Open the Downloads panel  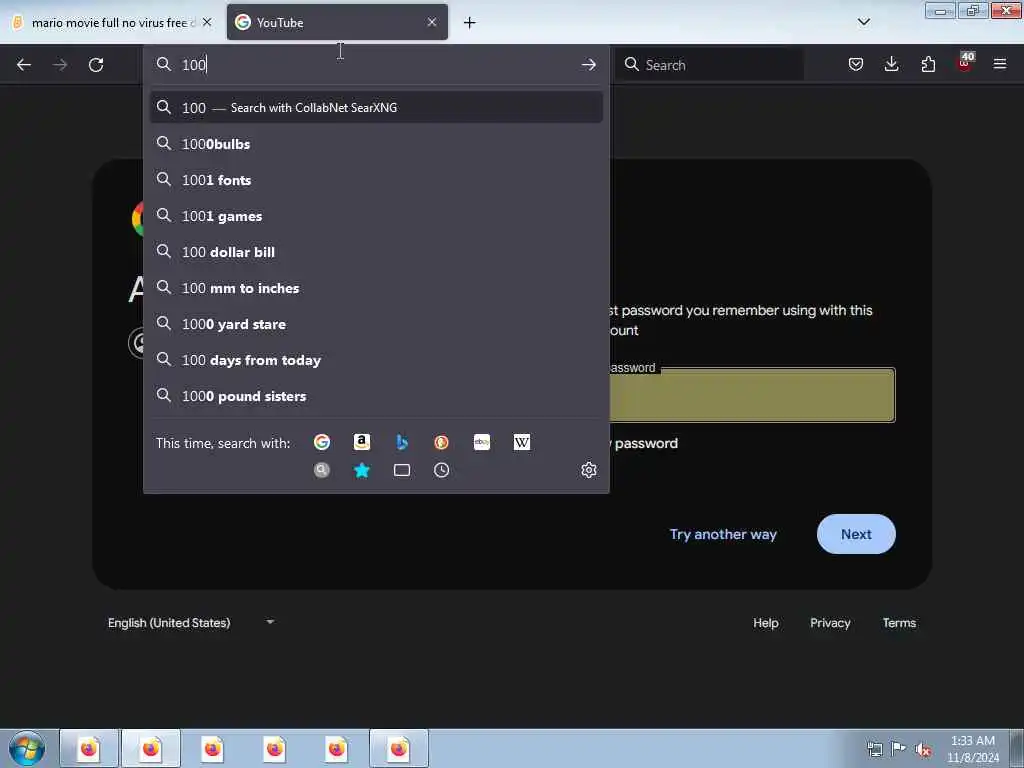[891, 64]
